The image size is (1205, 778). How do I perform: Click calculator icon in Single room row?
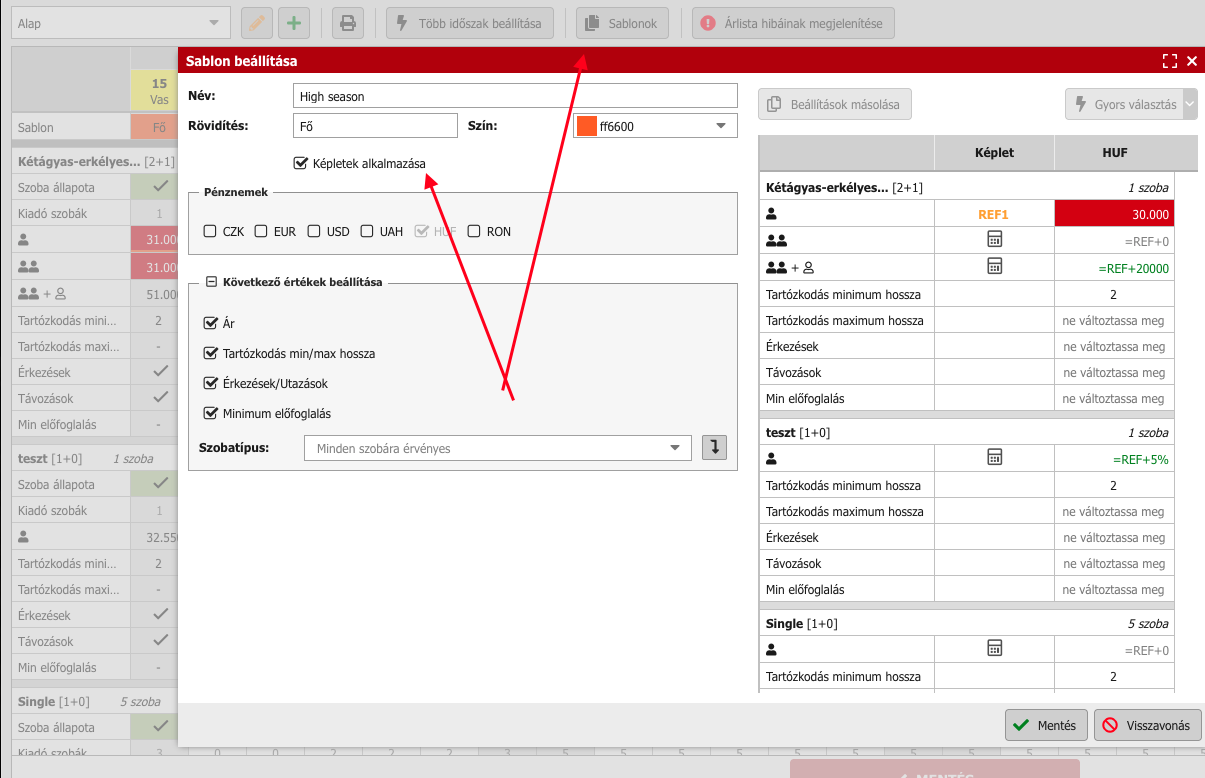(994, 648)
